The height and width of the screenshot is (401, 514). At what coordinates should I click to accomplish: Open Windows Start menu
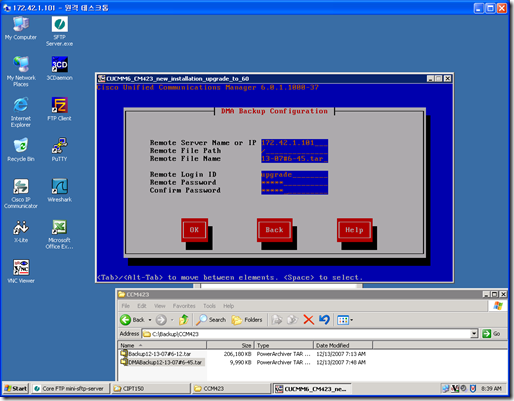coord(16,388)
